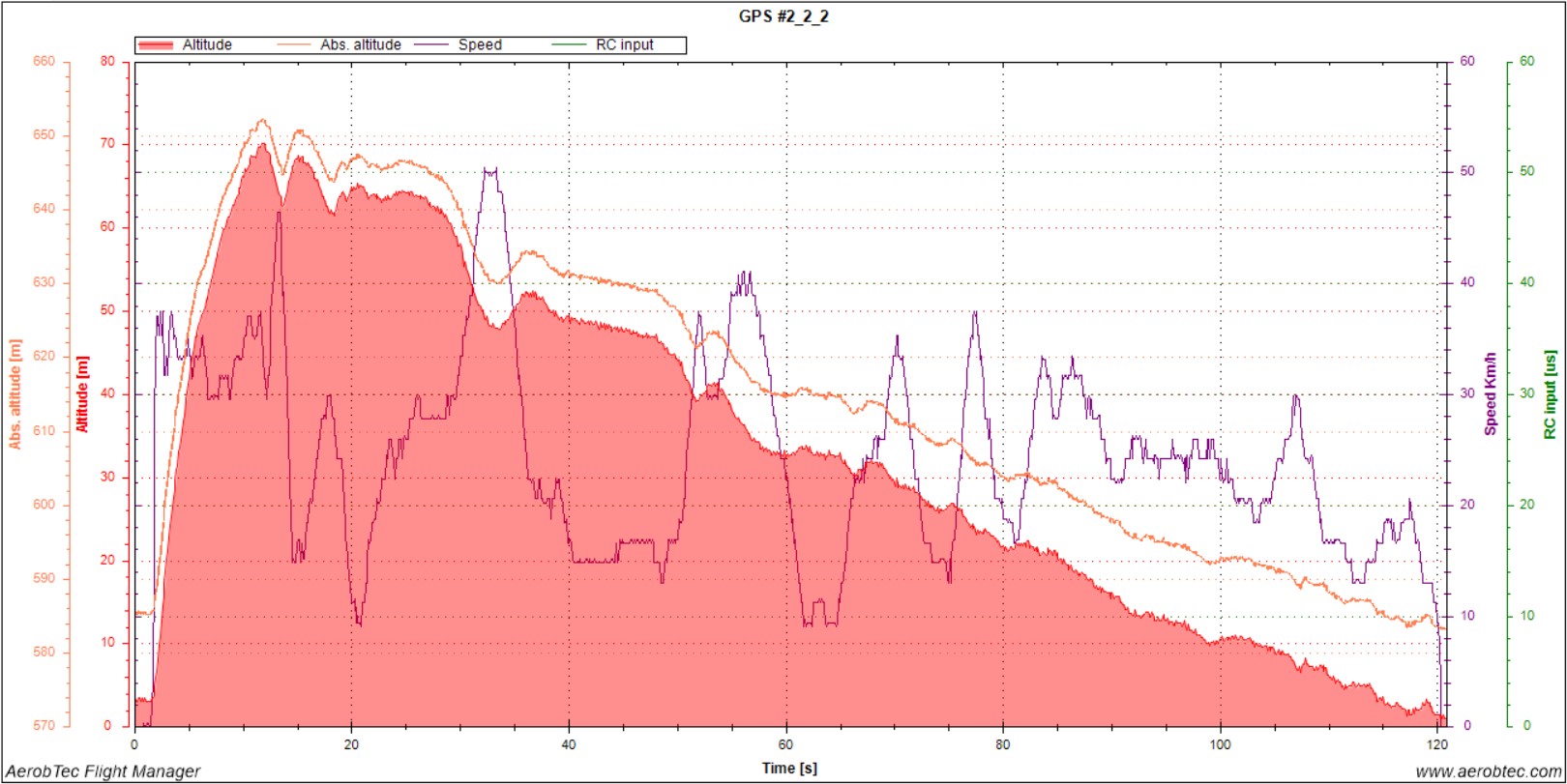The width and height of the screenshot is (1567, 784).
Task: Click the 100 tick on the Time axis
Action: pos(1221,744)
